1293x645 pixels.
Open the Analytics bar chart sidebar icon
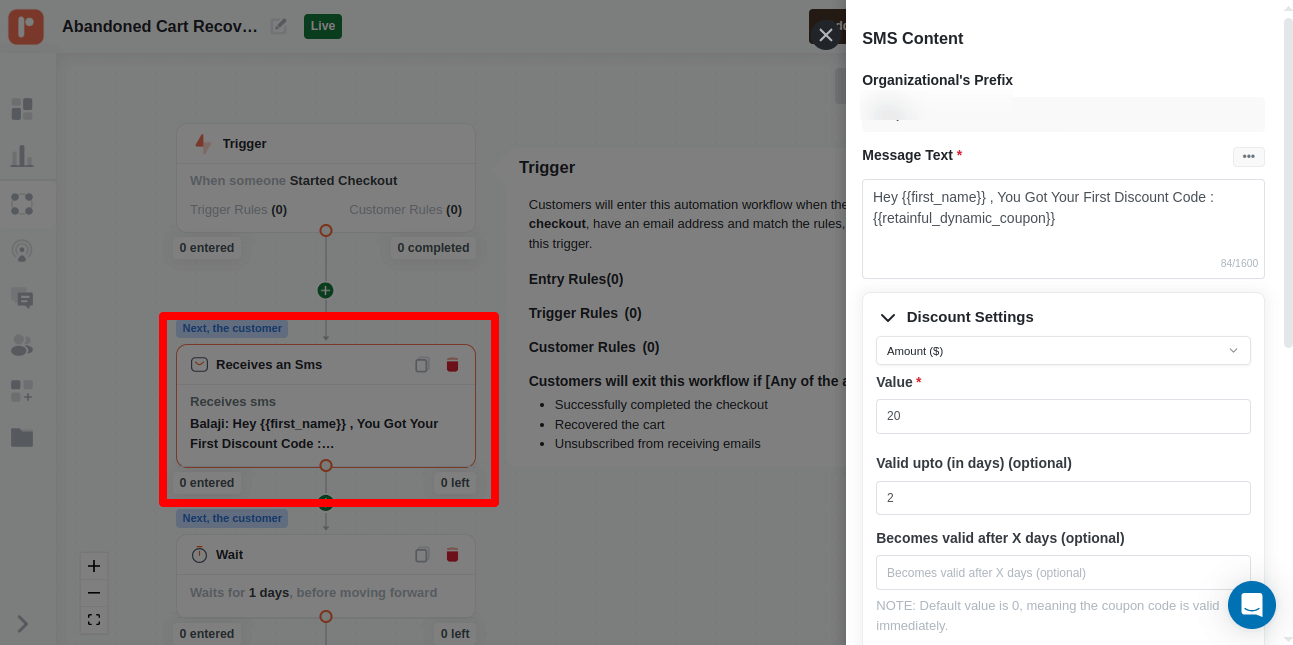(22, 156)
